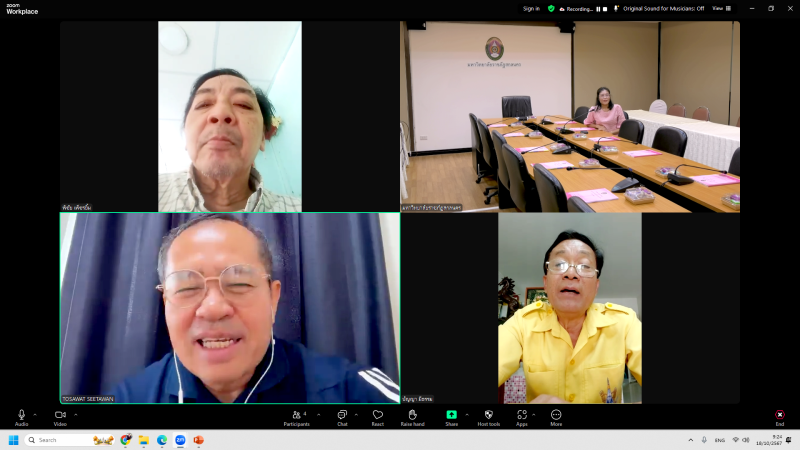Image resolution: width=800 pixels, height=450 pixels.
Task: Click the Raise hand icon
Action: (x=412, y=415)
